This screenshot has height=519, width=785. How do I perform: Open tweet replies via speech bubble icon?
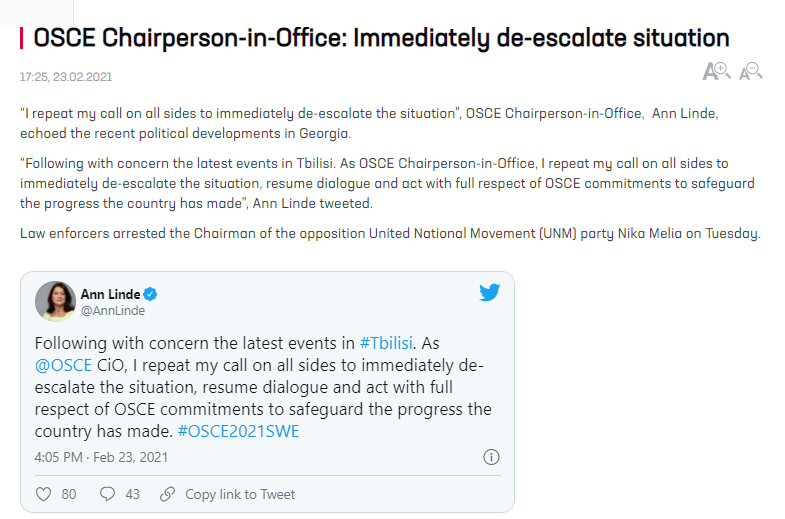107,494
